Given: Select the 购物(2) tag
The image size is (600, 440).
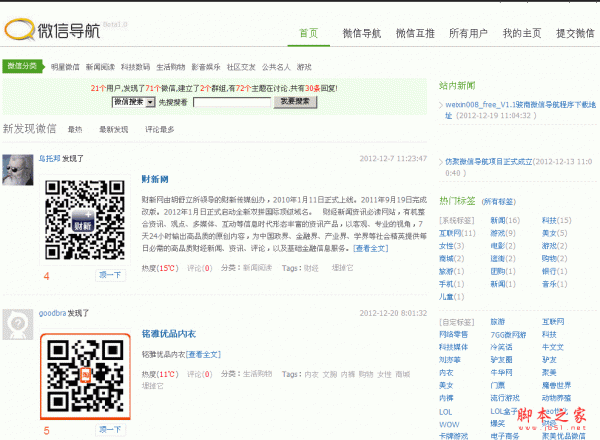Looking at the screenshot, I should click(554, 259).
